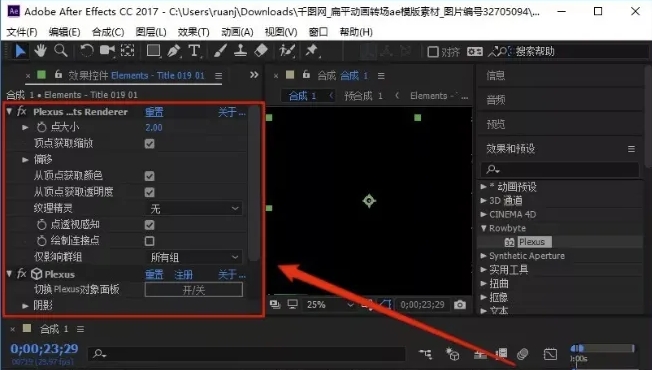Open the 仅影响群组 dropdown
652x370 pixels.
(194, 257)
